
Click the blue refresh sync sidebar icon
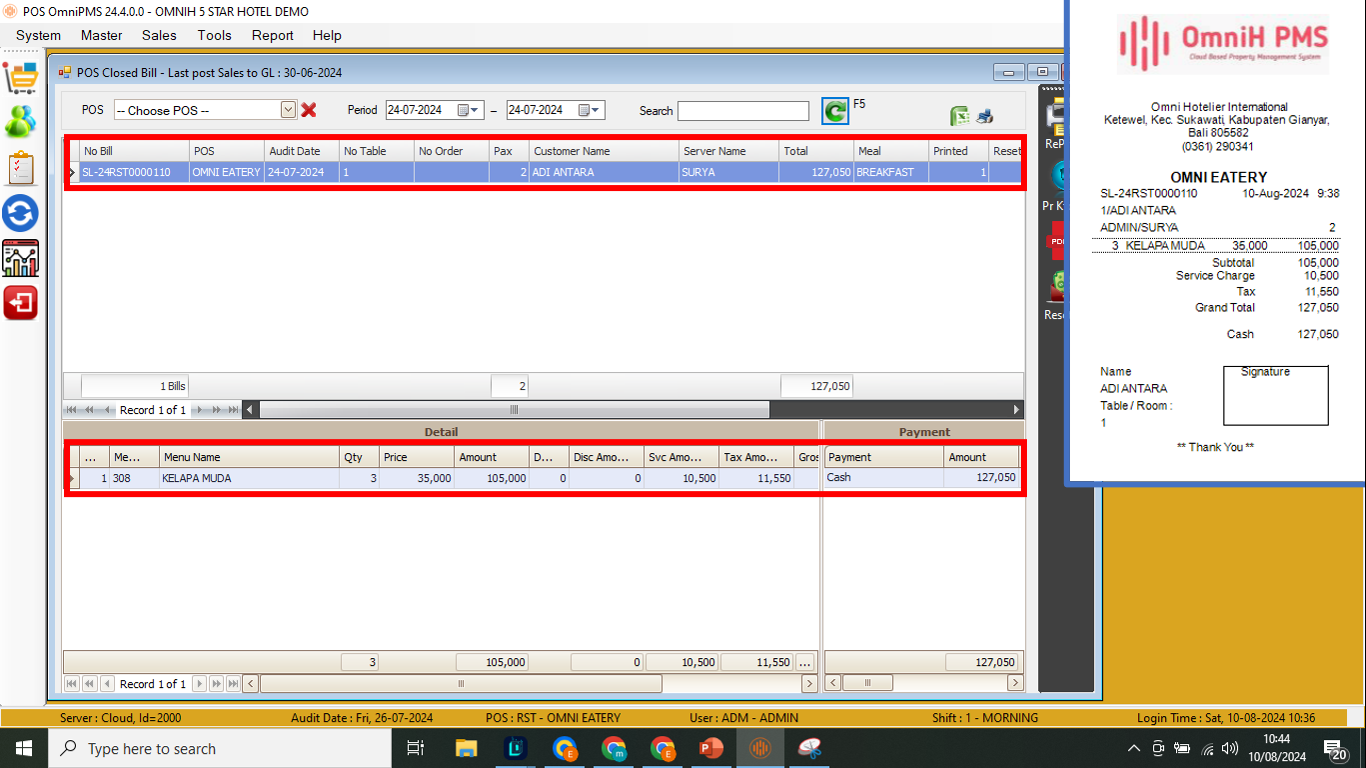pyautogui.click(x=20, y=213)
